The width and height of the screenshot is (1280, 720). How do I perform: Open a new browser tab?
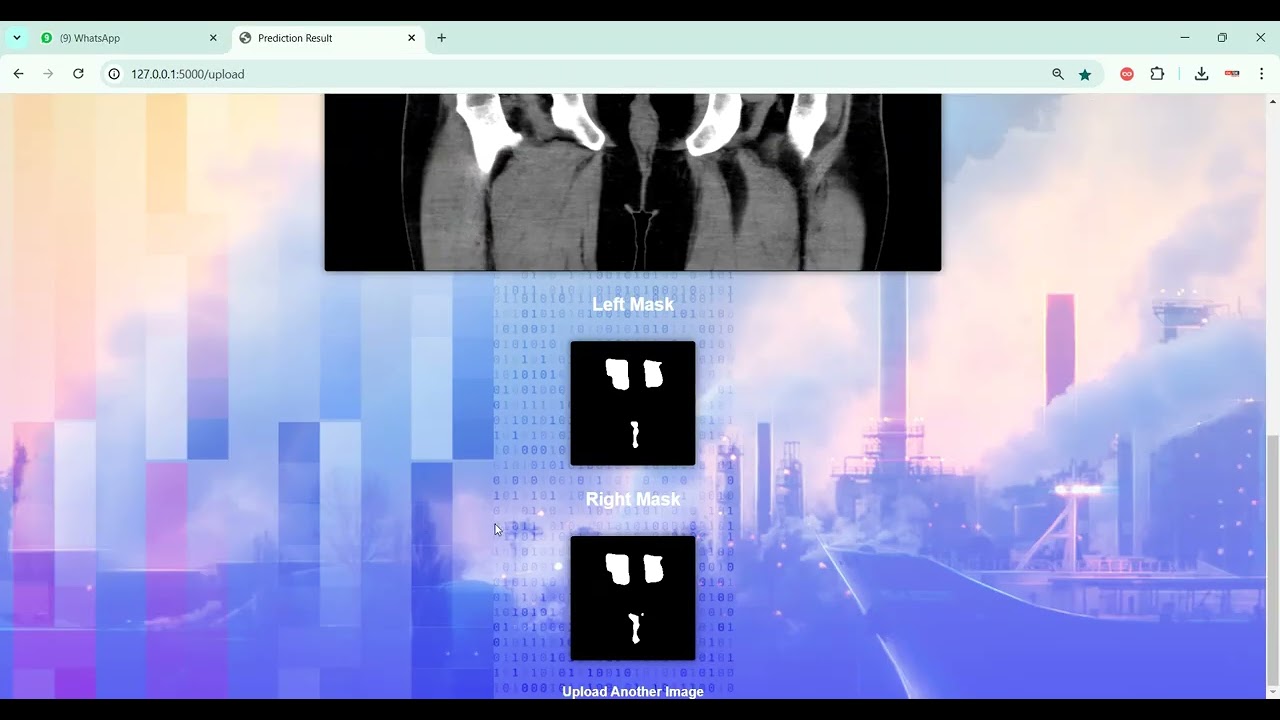tap(442, 38)
